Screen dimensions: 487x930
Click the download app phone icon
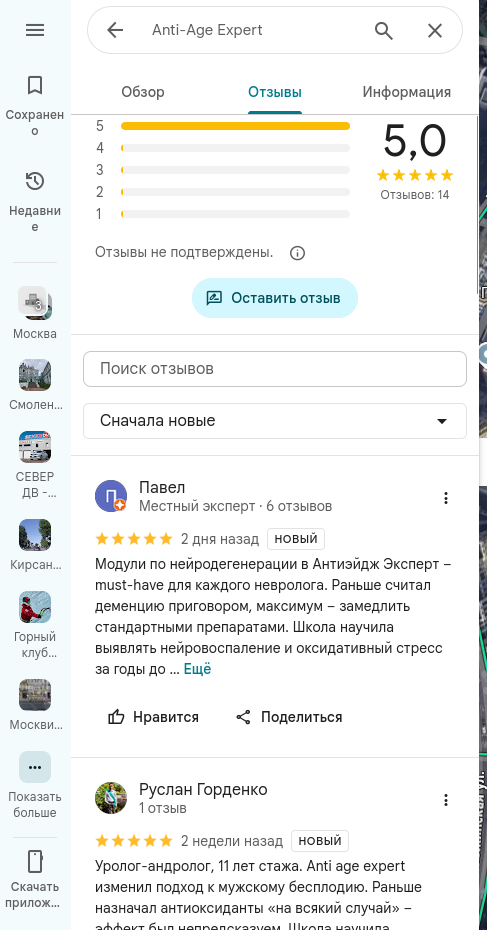(35, 861)
